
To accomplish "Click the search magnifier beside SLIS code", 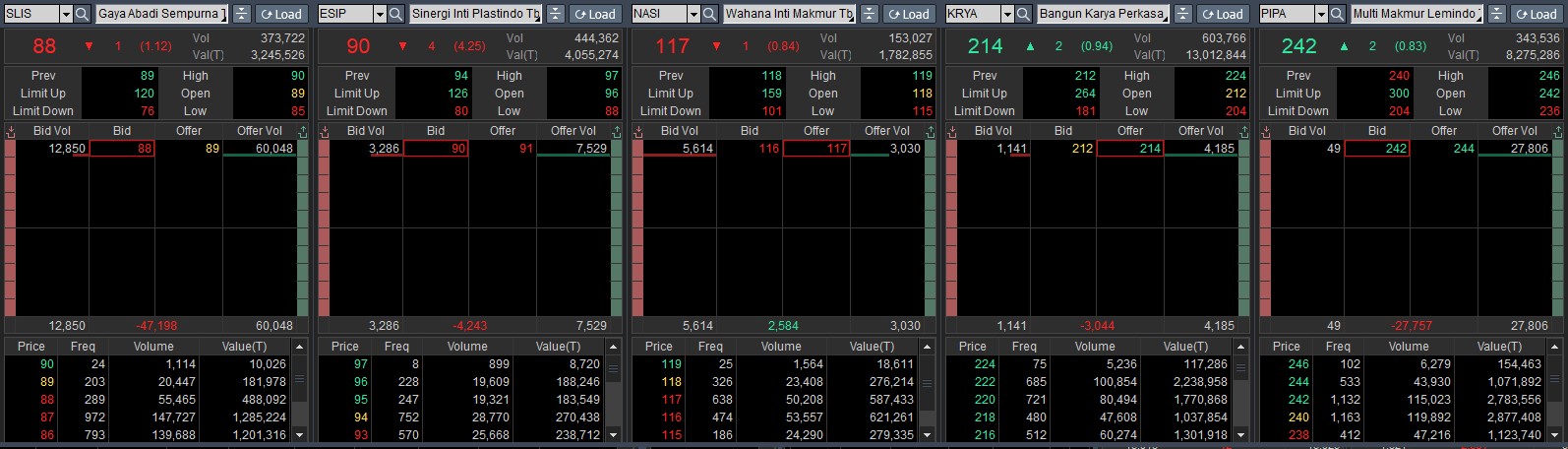I will coord(83,14).
